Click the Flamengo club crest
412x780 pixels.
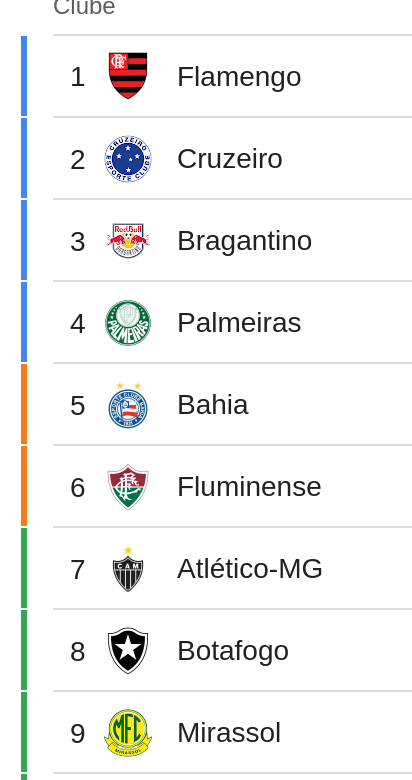(128, 76)
